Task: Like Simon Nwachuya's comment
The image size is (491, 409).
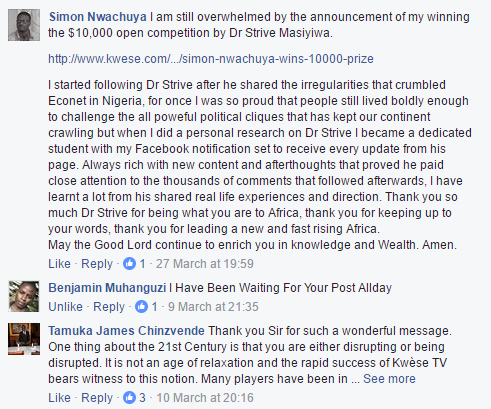Action: tap(59, 264)
